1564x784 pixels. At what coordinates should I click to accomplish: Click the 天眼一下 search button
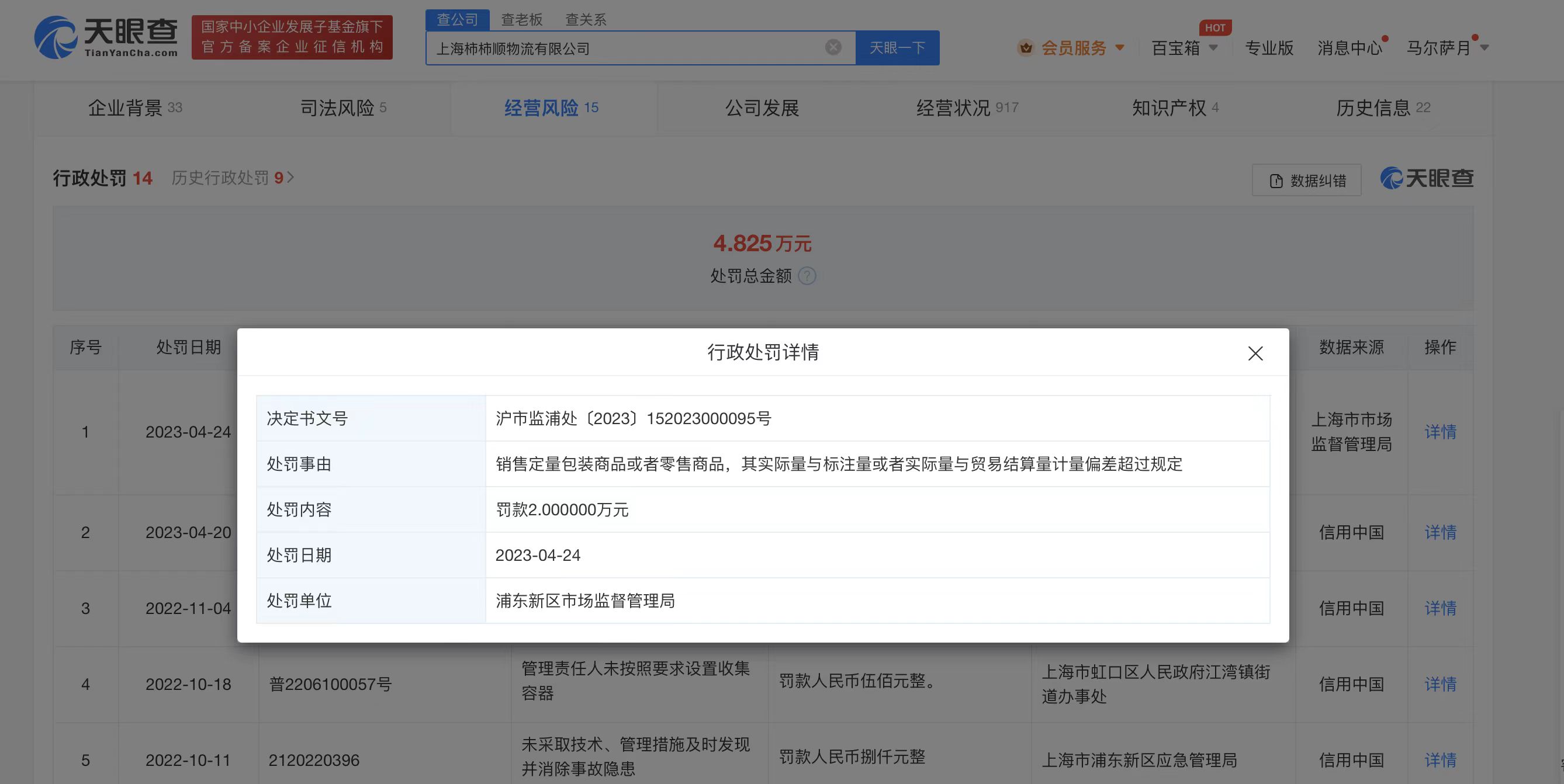[897, 48]
